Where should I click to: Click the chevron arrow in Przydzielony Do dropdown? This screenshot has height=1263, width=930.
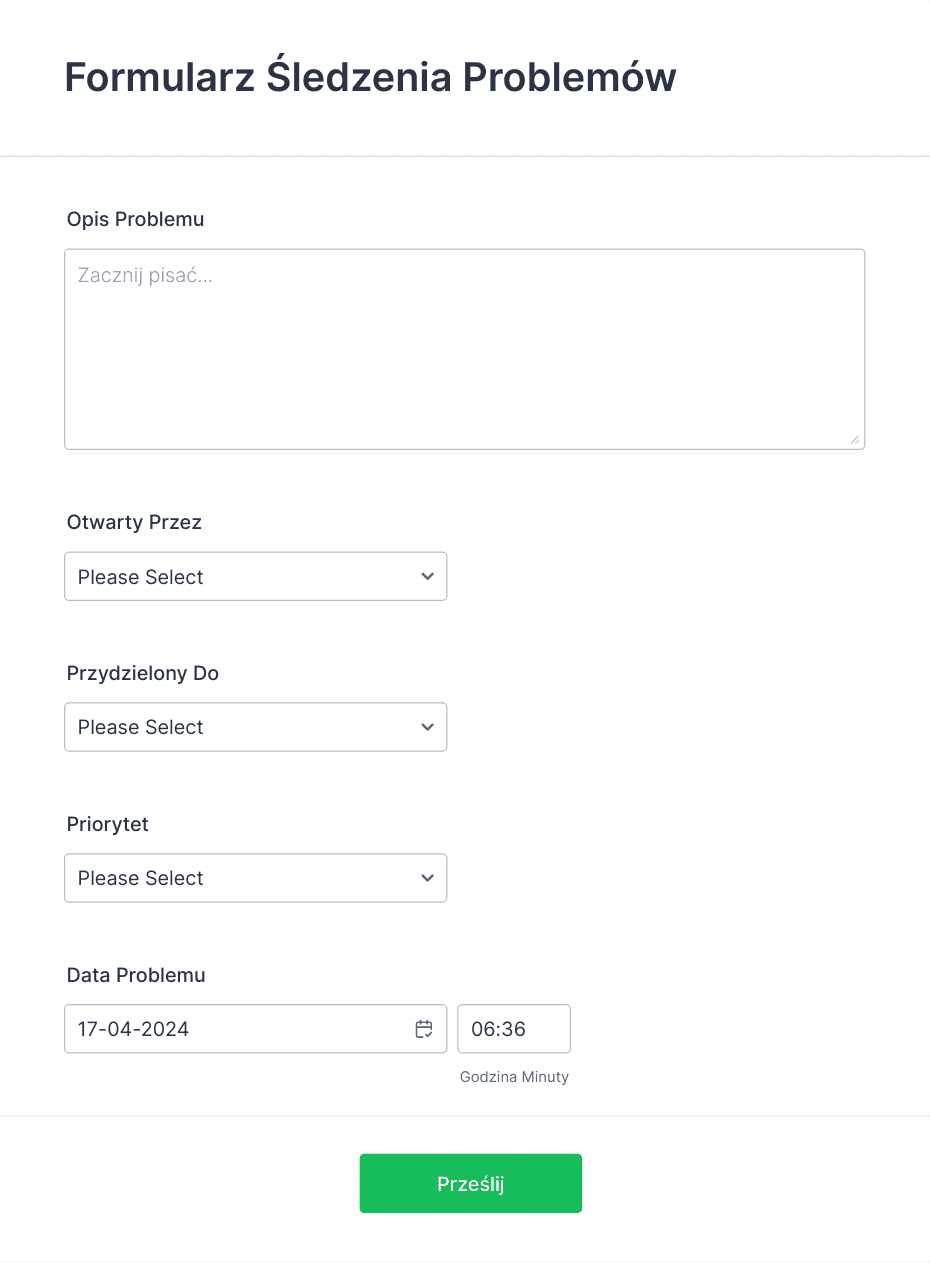(x=428, y=727)
